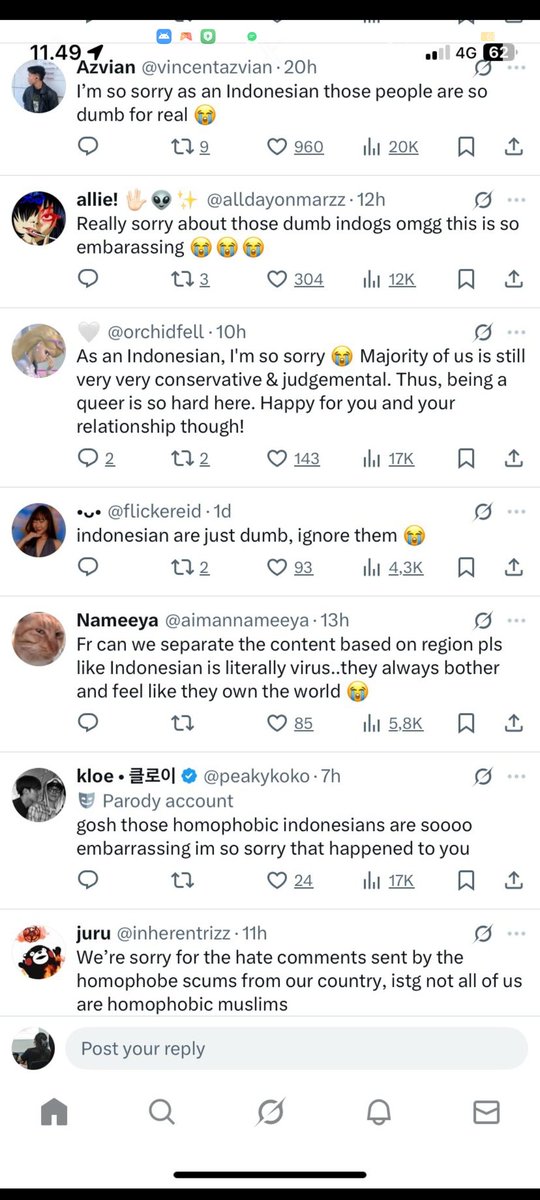Open more options on Azvian's reply
The height and width of the screenshot is (1200, 540).
516,67
